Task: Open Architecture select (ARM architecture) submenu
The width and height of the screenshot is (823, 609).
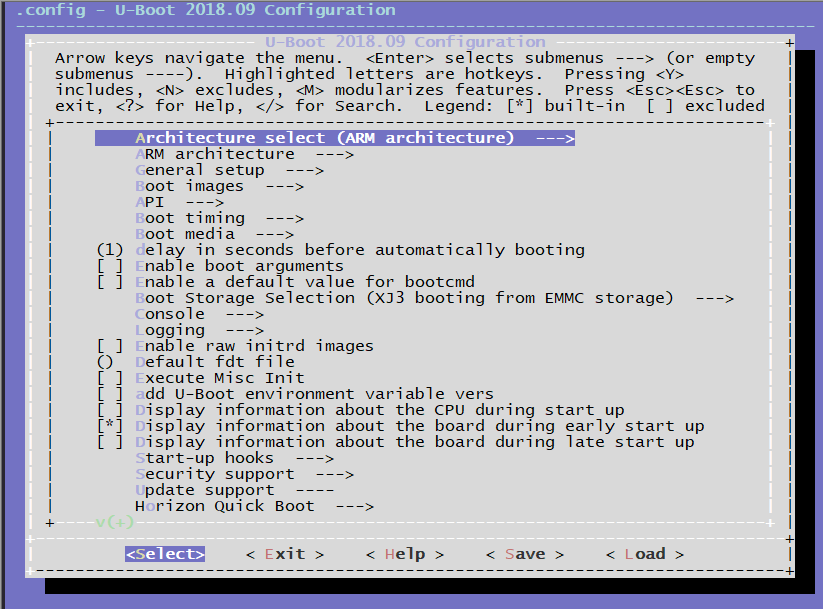Action: coord(335,138)
